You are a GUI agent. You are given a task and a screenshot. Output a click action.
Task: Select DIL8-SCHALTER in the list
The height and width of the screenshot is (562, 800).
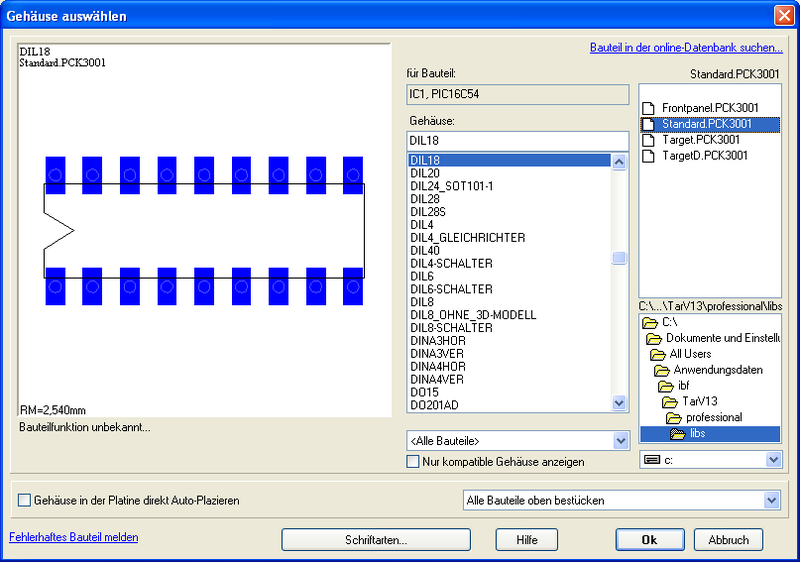point(509,328)
